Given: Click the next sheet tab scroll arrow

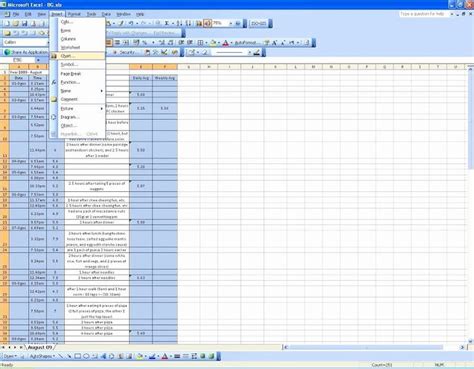Looking at the screenshot, I should (15, 347).
